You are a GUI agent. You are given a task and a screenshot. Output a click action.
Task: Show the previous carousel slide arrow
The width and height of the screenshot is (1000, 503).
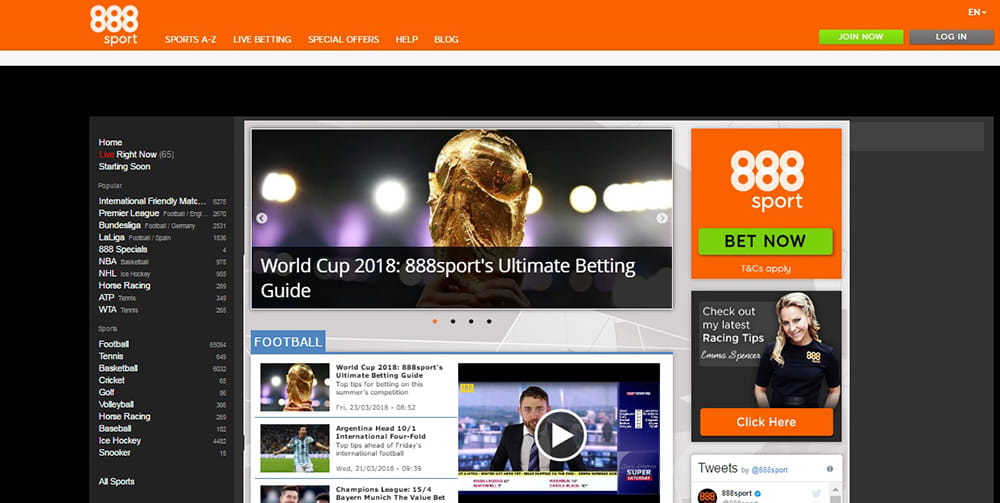click(261, 218)
